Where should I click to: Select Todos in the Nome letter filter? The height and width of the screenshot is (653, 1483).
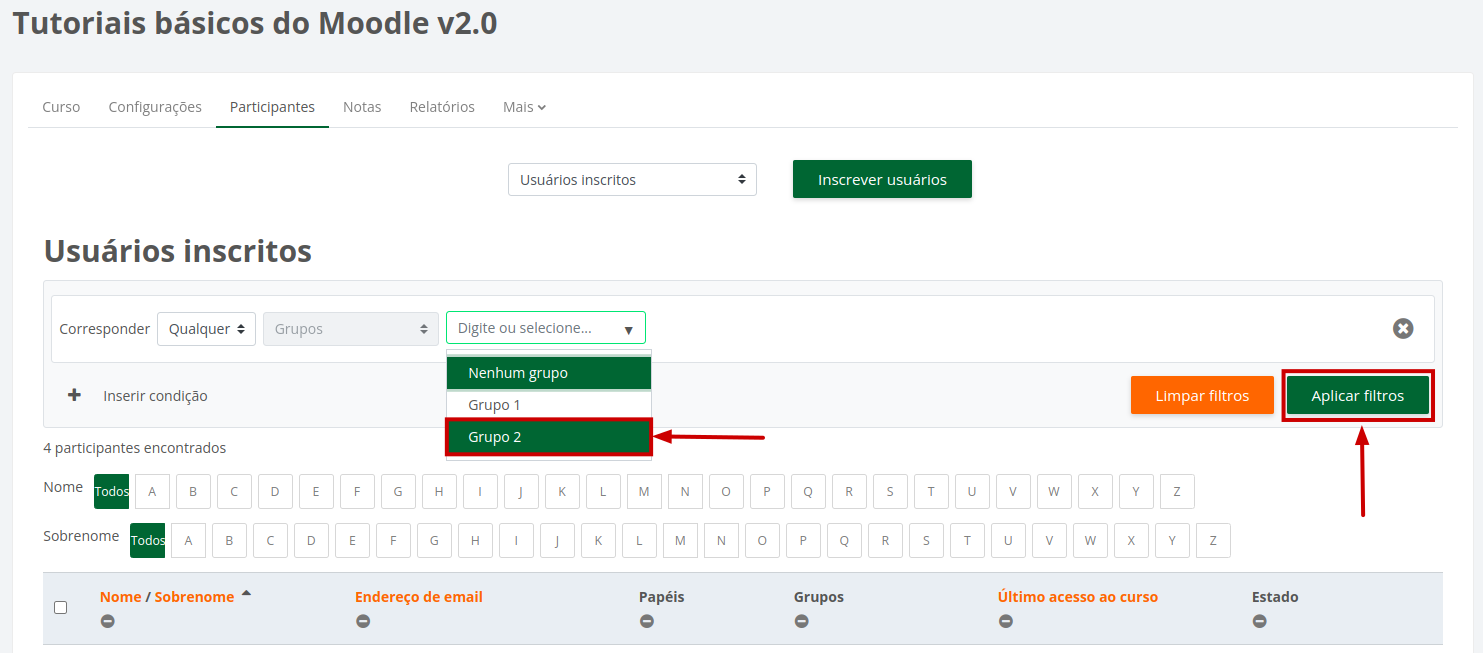pyautogui.click(x=112, y=491)
